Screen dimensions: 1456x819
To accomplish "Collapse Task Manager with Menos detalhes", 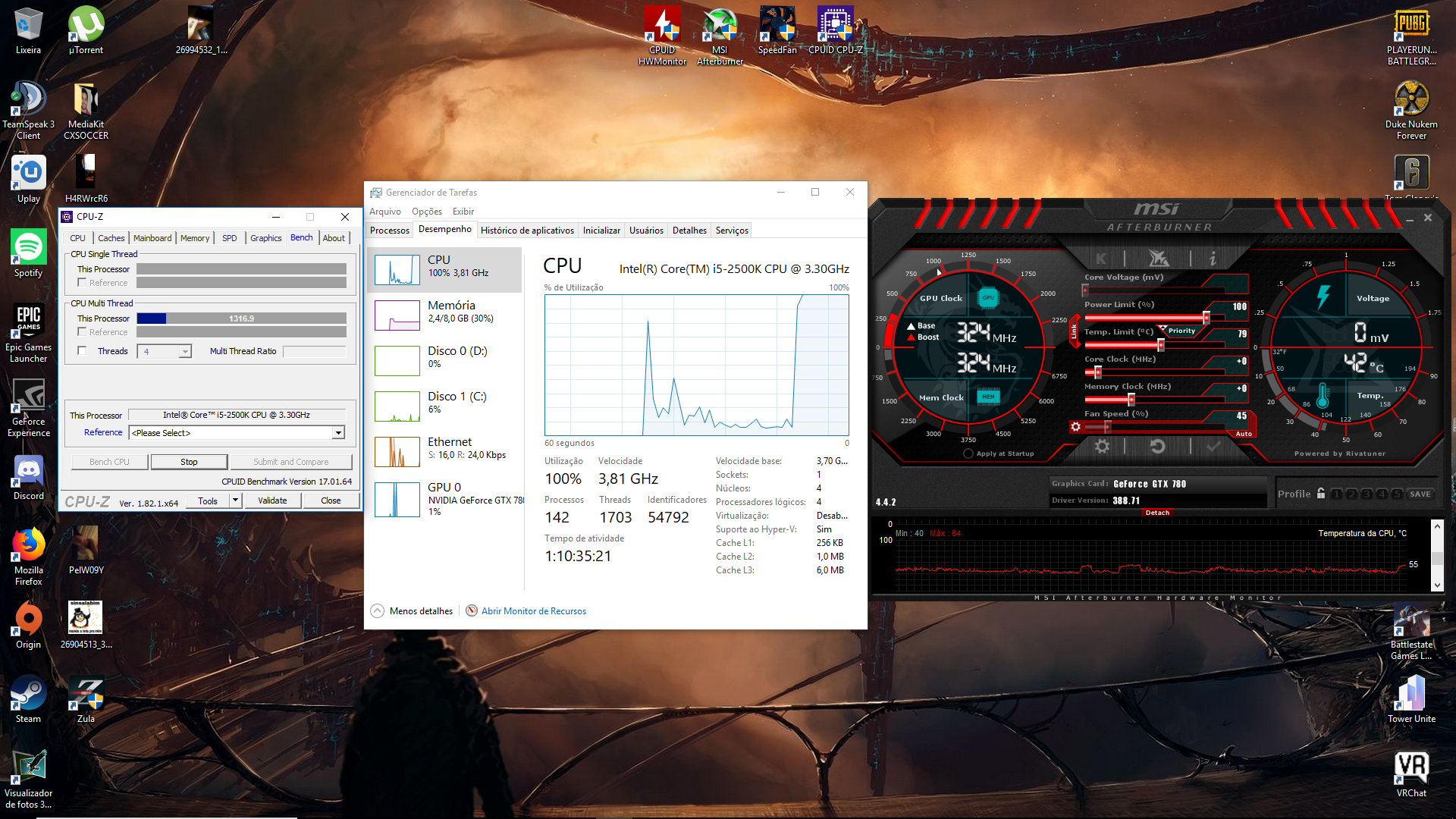I will click(412, 611).
